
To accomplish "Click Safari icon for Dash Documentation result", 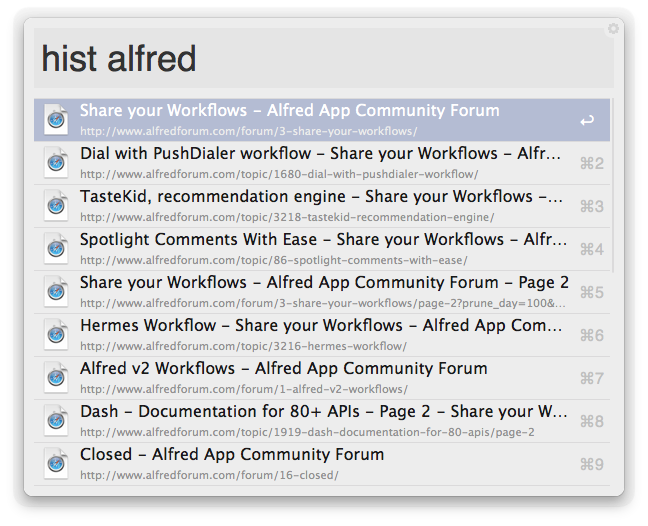I will pos(57,421).
